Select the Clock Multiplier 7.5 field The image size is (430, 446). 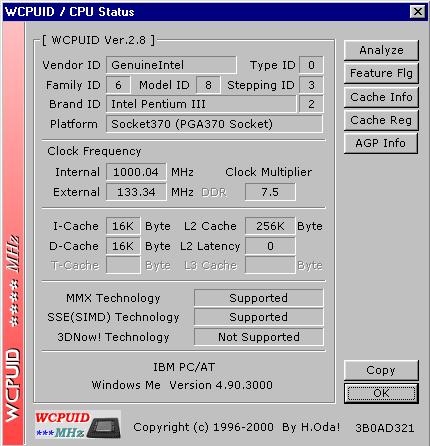pyautogui.click(x=270, y=192)
